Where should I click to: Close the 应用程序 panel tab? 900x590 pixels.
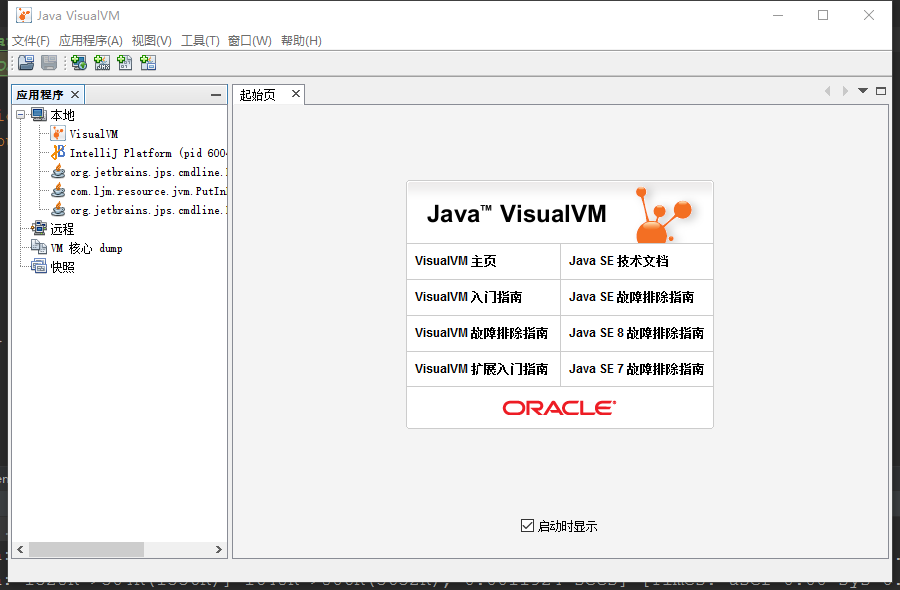click(x=75, y=94)
